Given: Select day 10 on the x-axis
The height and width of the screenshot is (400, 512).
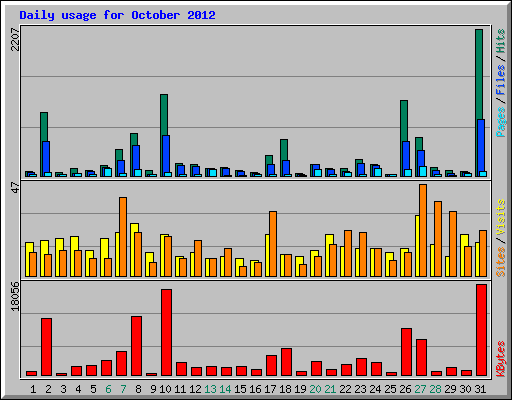Looking at the screenshot, I should coord(165,389).
